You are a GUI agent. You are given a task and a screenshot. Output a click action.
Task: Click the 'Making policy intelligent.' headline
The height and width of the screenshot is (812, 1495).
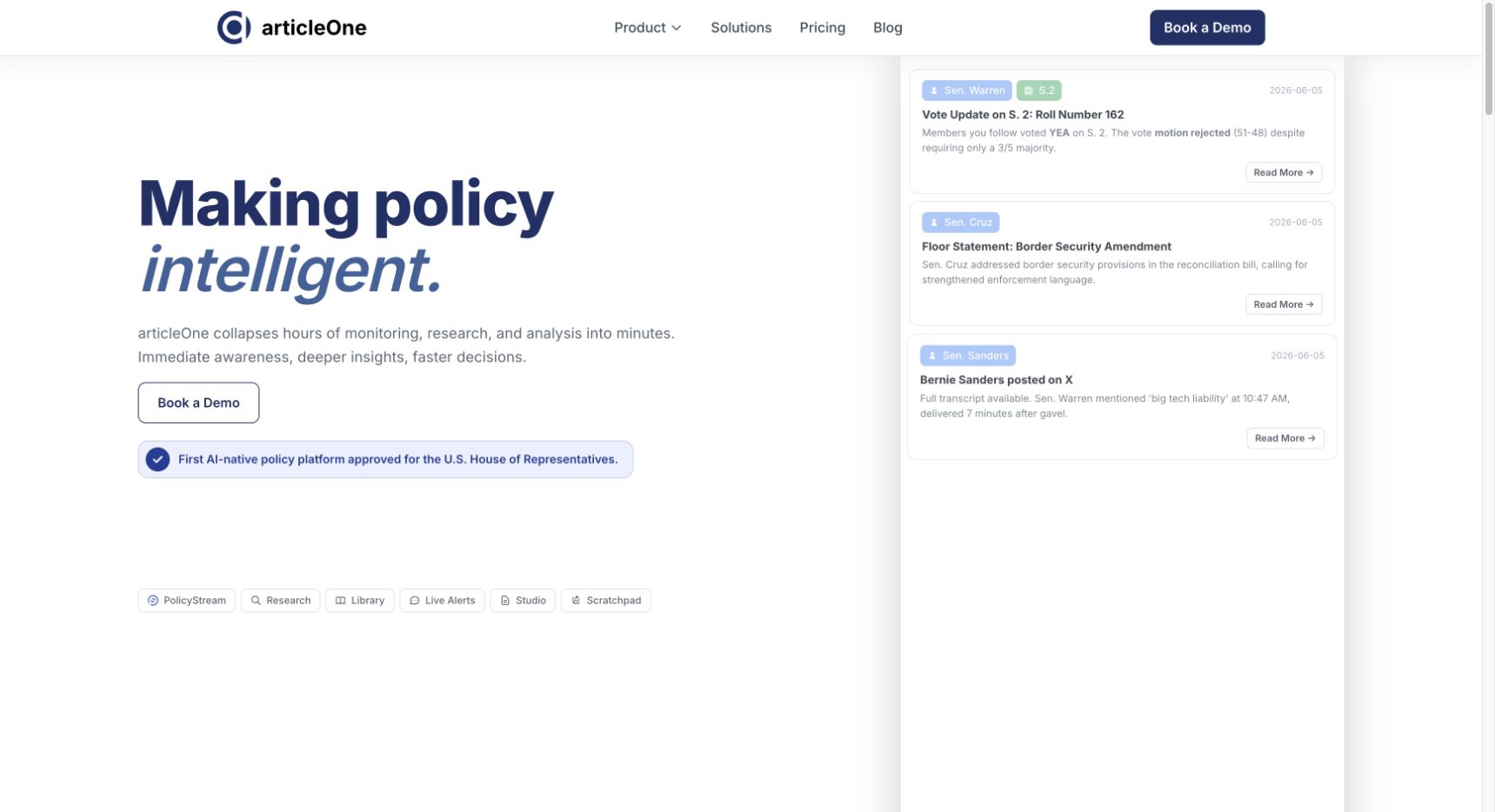[x=345, y=237]
